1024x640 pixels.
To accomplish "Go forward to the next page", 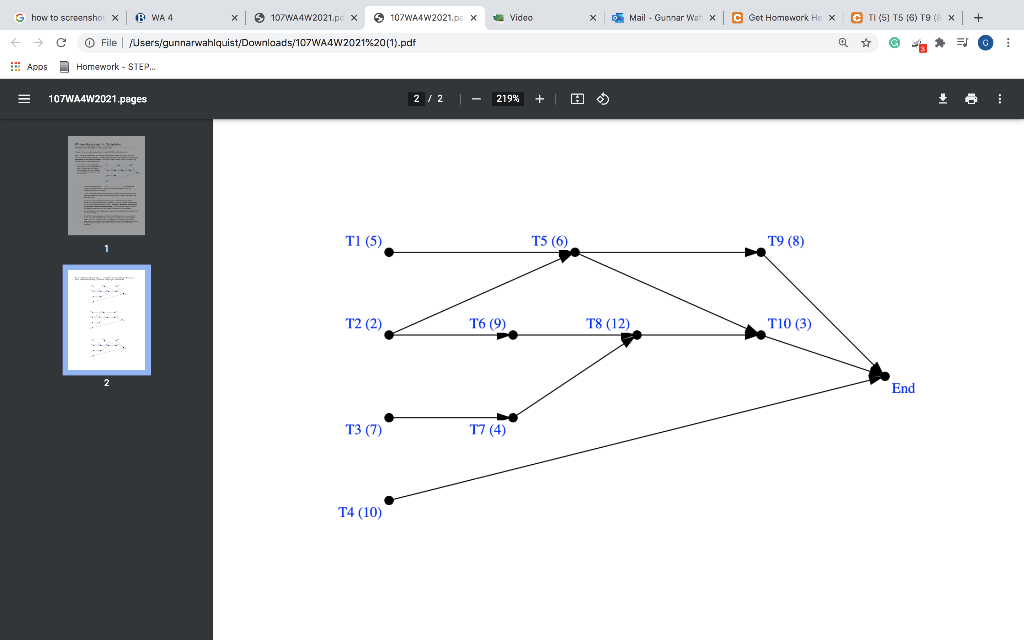I will coord(39,42).
